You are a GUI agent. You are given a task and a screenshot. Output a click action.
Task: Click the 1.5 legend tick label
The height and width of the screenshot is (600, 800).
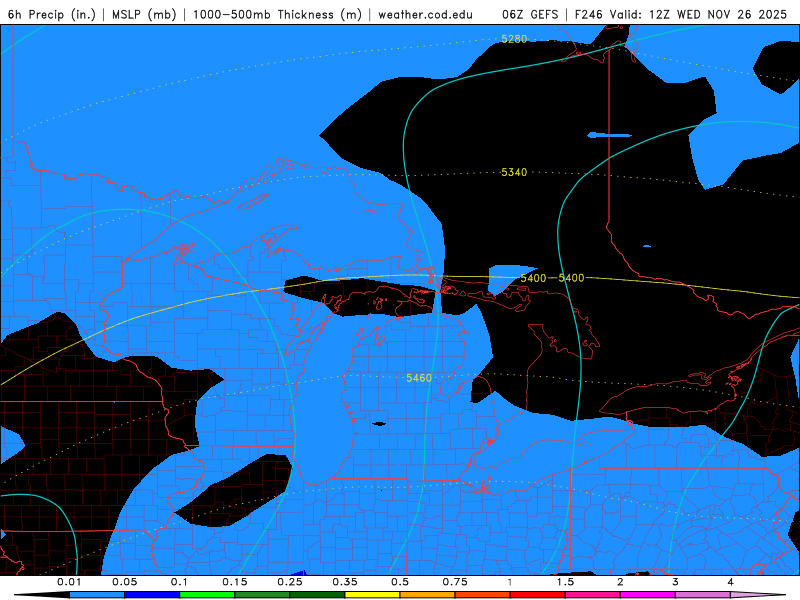pyautogui.click(x=565, y=582)
